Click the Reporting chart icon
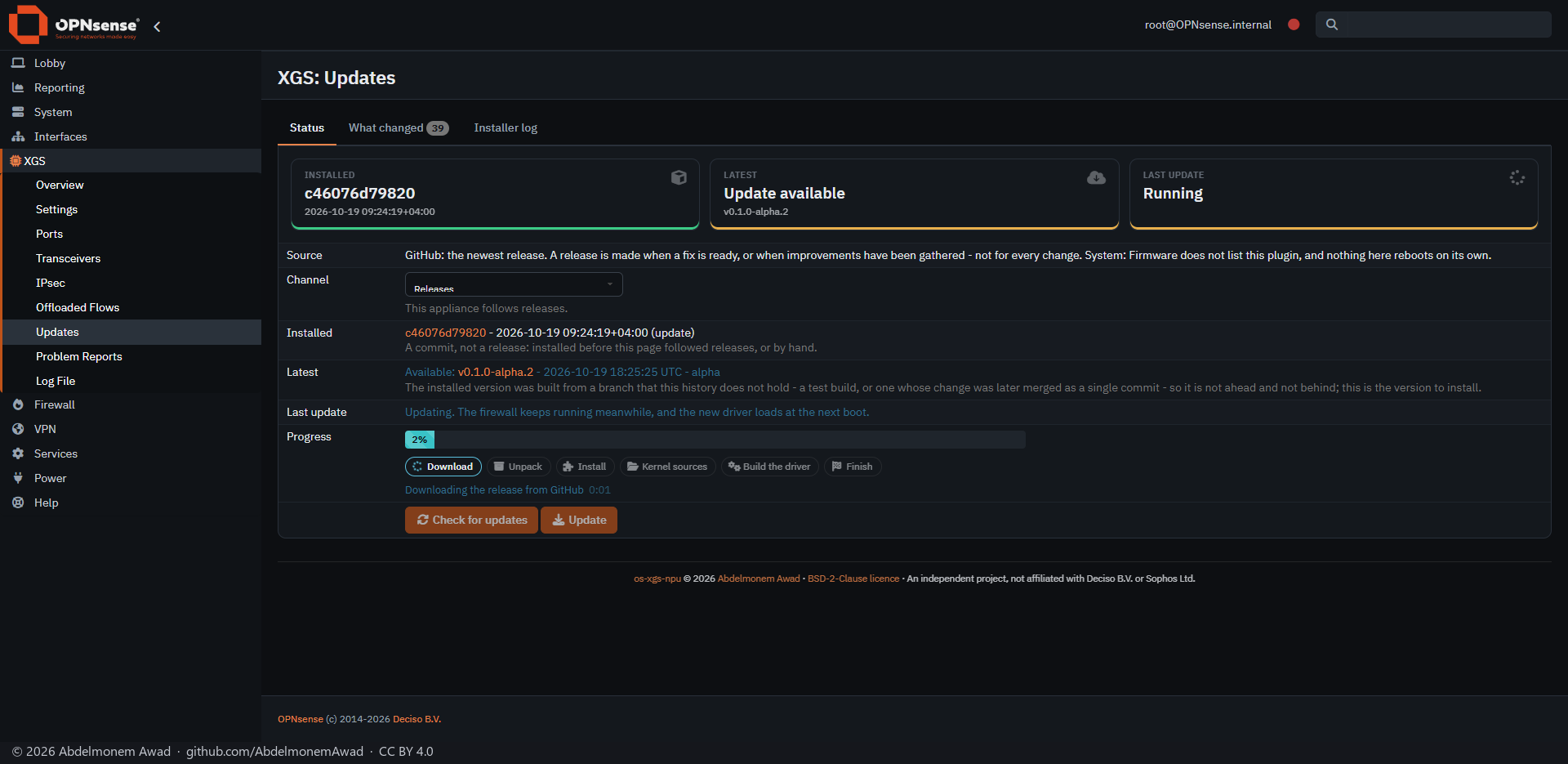Image resolution: width=1568 pixels, height=764 pixels. tap(18, 87)
